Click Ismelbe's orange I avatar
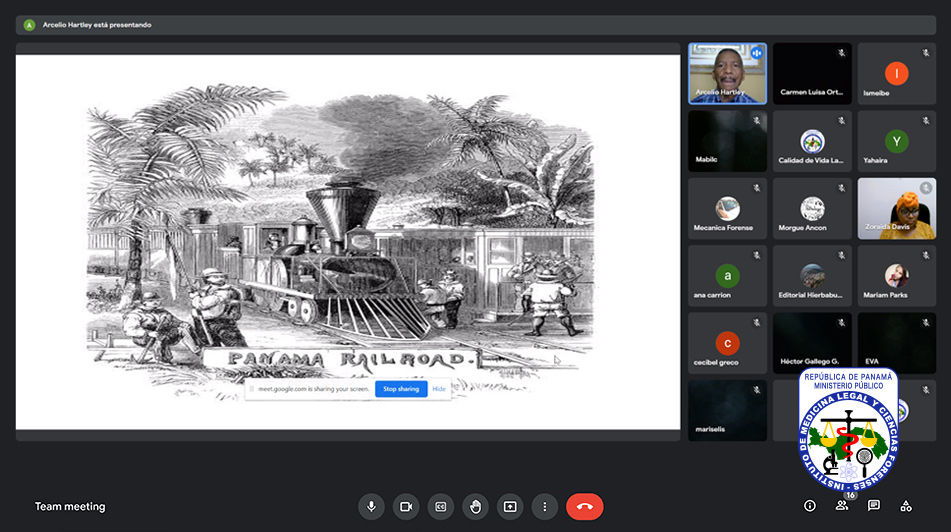 click(x=896, y=73)
